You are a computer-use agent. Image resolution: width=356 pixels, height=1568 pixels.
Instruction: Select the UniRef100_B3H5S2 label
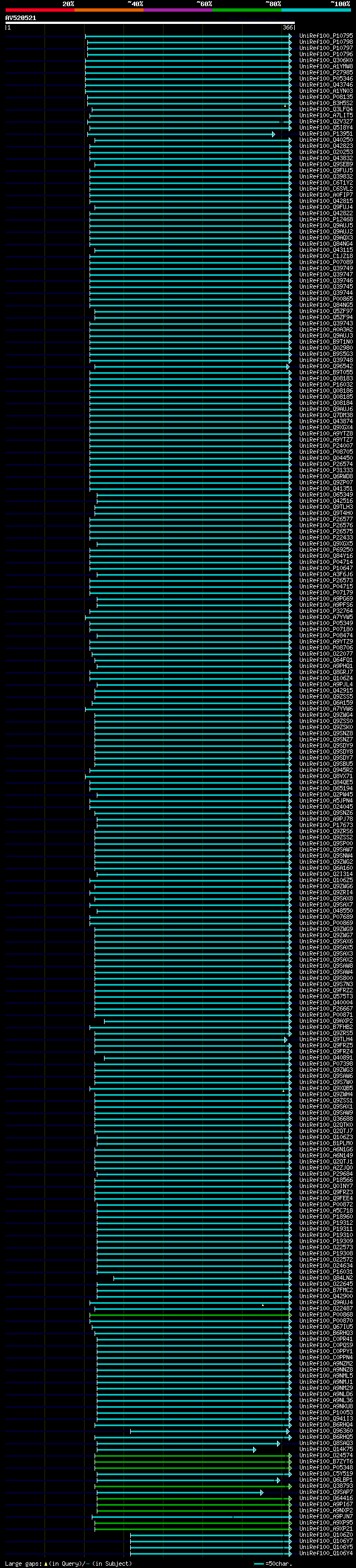(325, 103)
